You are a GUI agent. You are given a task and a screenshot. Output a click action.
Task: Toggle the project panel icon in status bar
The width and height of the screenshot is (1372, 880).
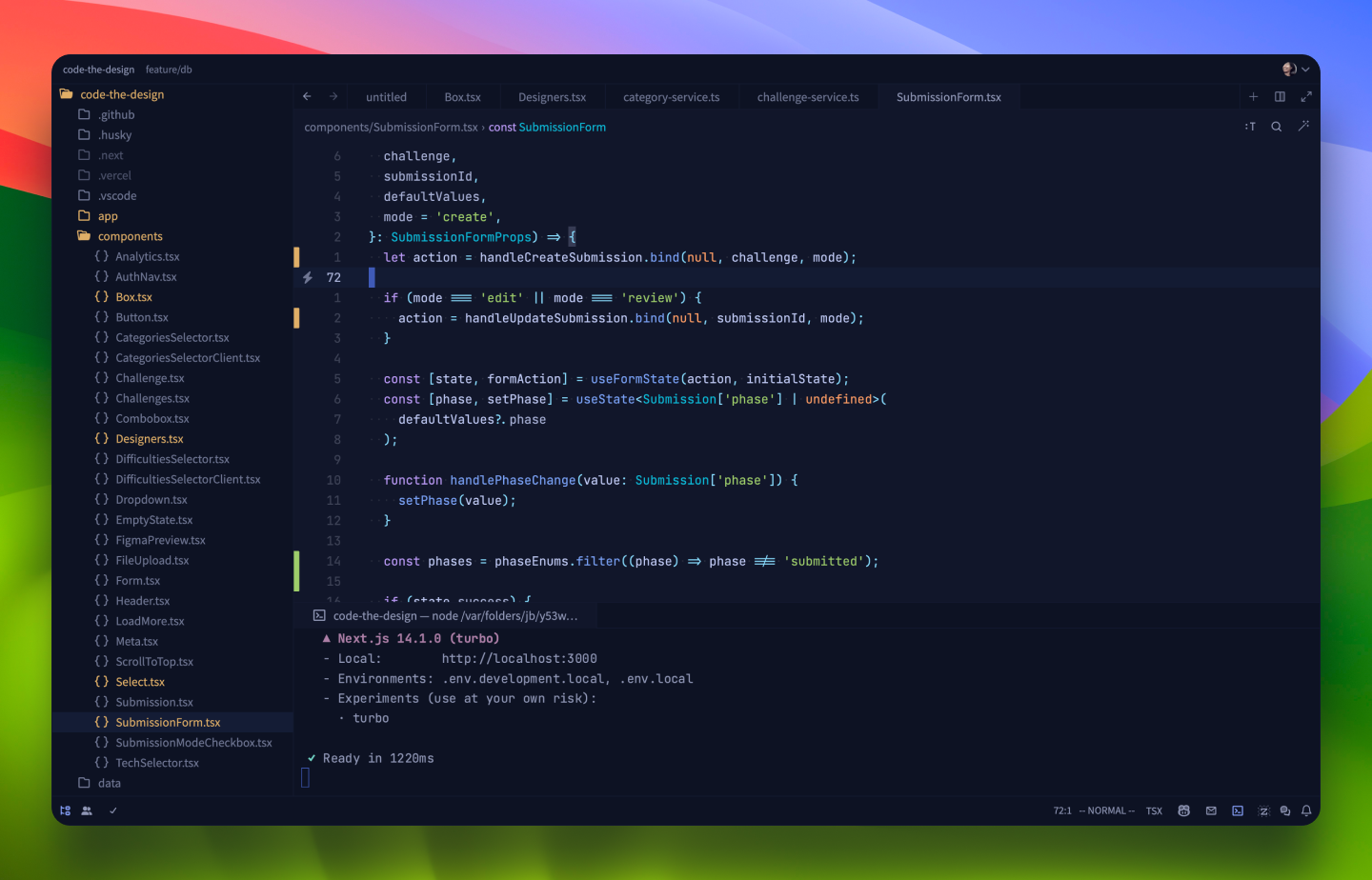click(66, 810)
